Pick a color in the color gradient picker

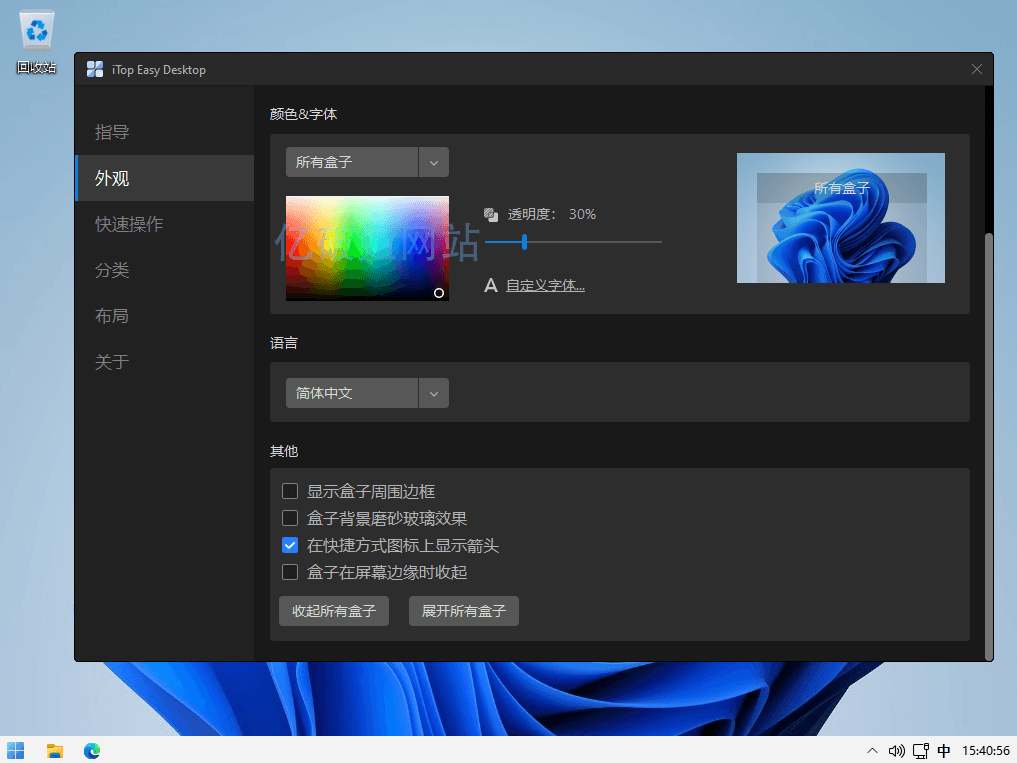367,248
